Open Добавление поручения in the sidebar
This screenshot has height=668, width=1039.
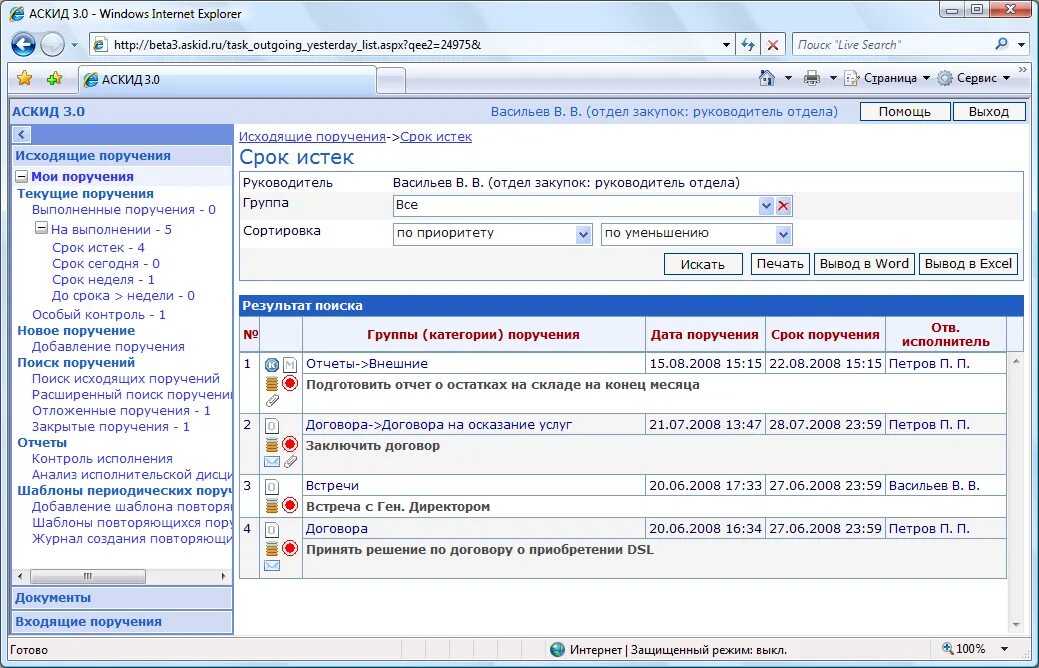click(x=108, y=347)
